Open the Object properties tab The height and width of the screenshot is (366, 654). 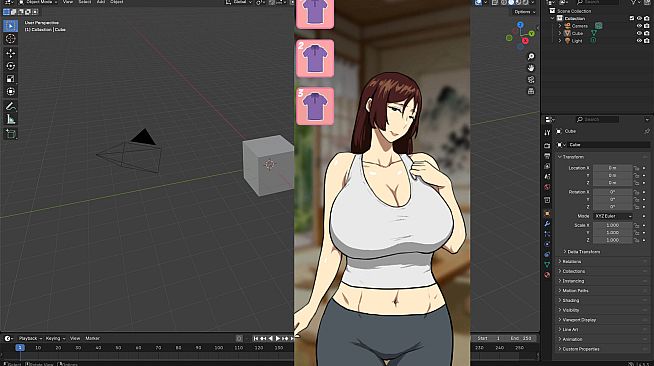point(547,213)
